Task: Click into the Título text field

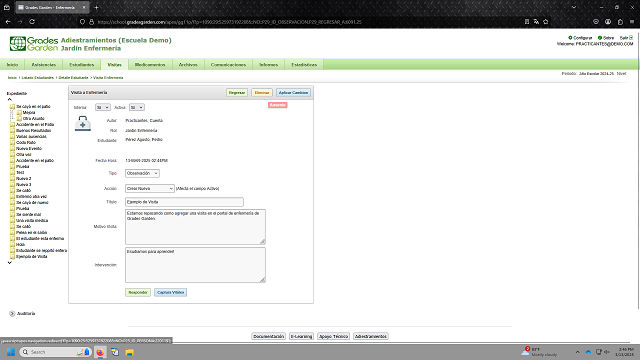Action: tap(184, 202)
